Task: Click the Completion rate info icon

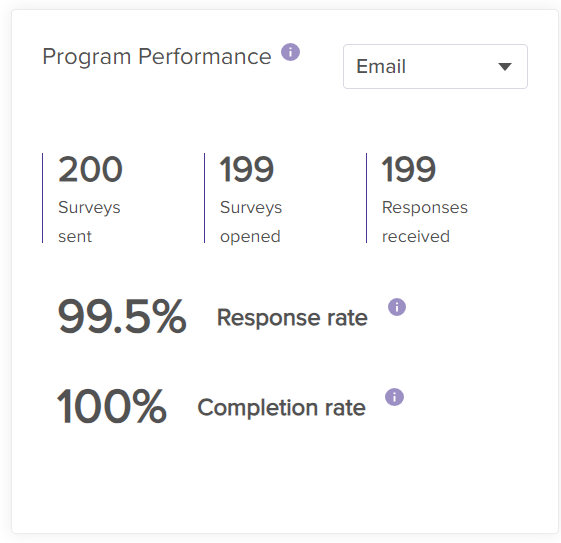Action: pyautogui.click(x=394, y=397)
